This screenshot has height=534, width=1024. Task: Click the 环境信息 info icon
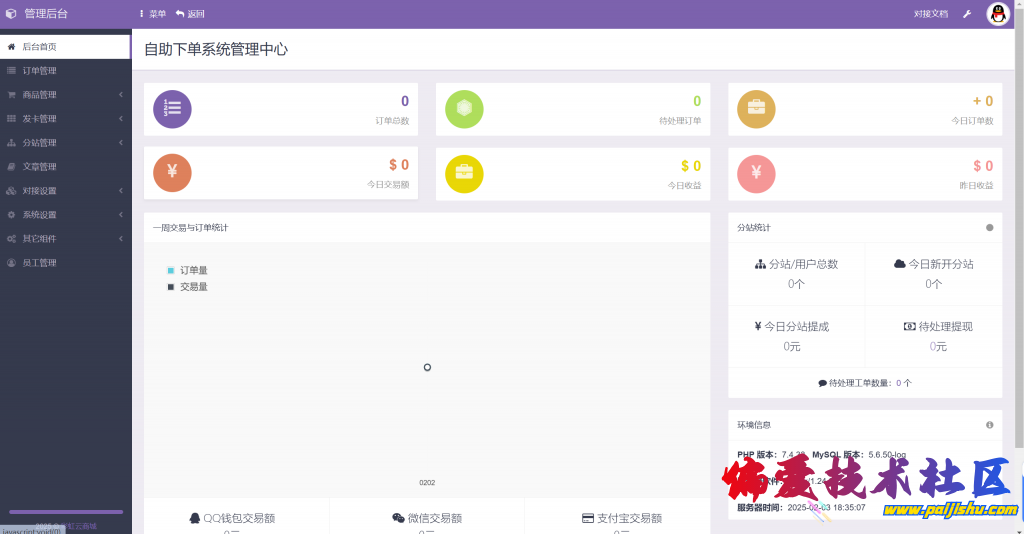tap(990, 425)
